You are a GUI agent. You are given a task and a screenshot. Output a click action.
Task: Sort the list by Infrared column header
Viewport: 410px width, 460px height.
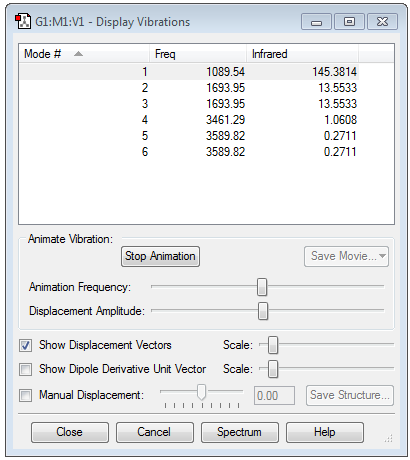[302, 54]
